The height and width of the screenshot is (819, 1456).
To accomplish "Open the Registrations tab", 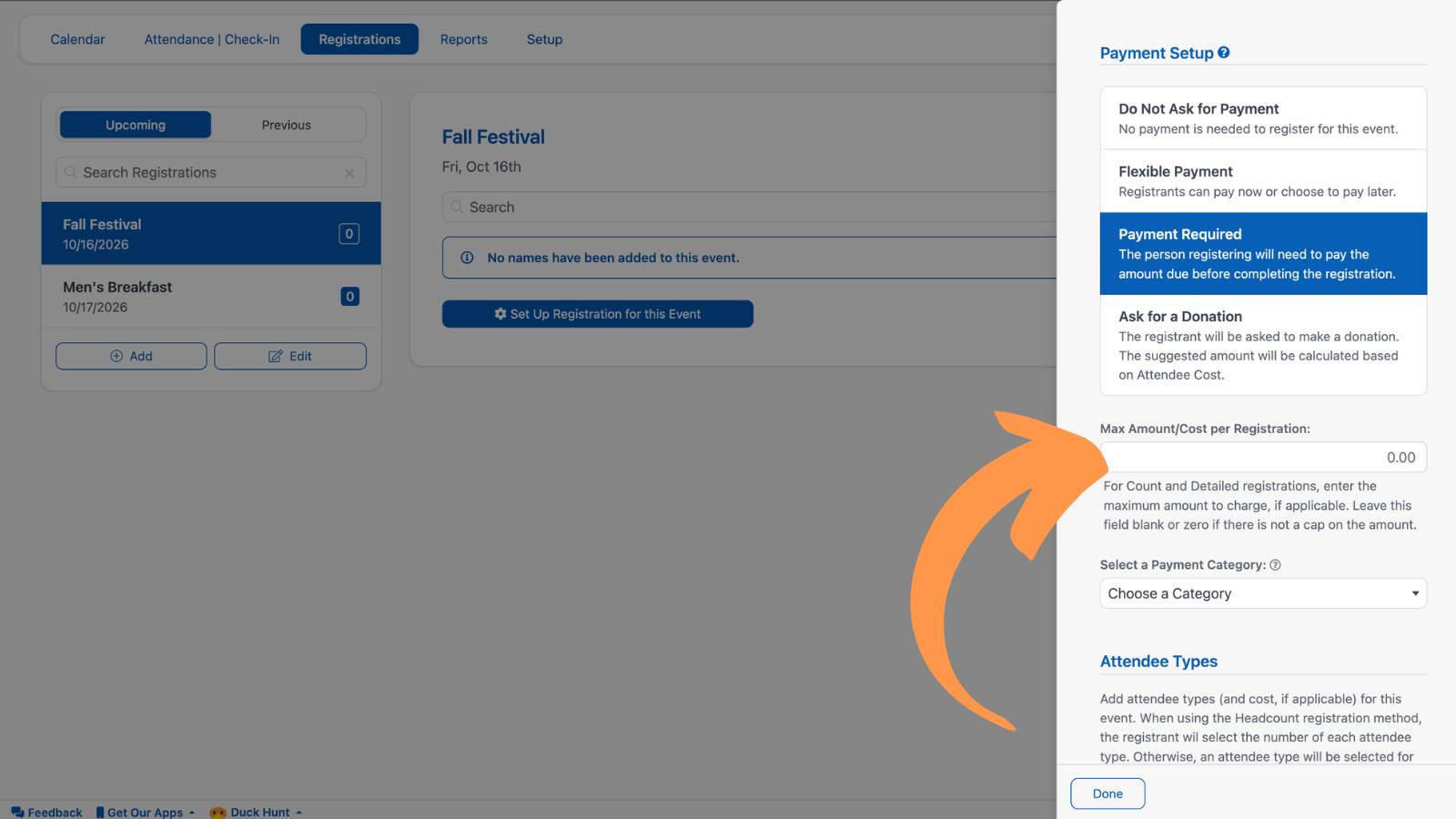I will click(x=359, y=39).
